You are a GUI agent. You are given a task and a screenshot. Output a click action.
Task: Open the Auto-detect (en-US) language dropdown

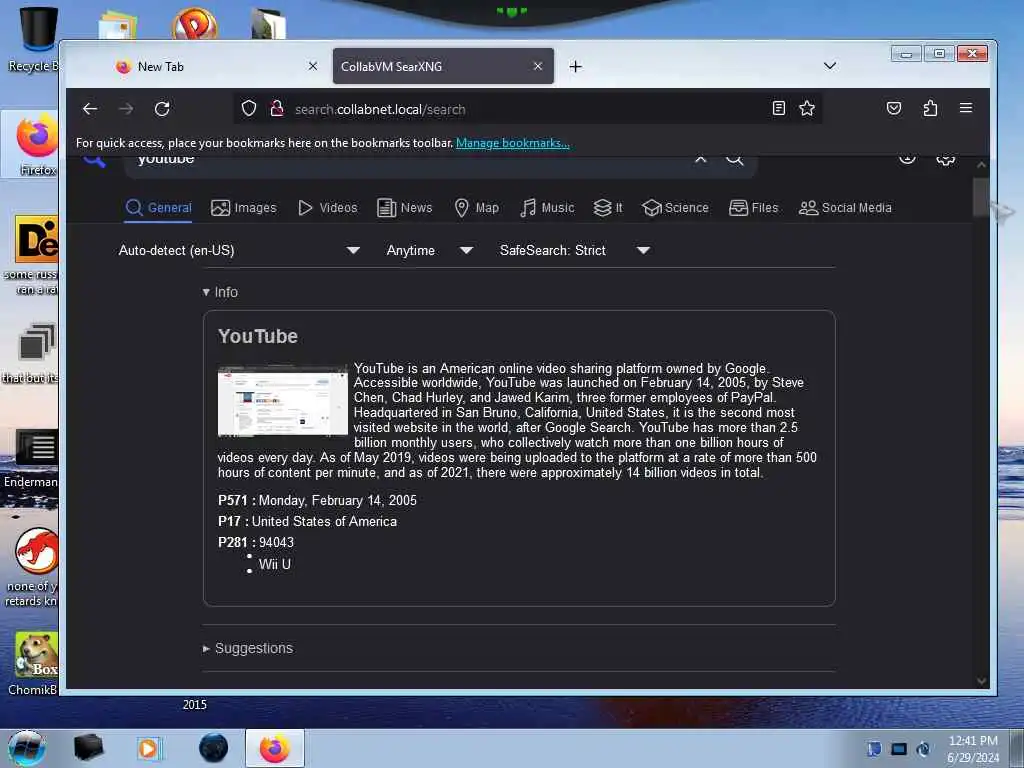pos(239,250)
